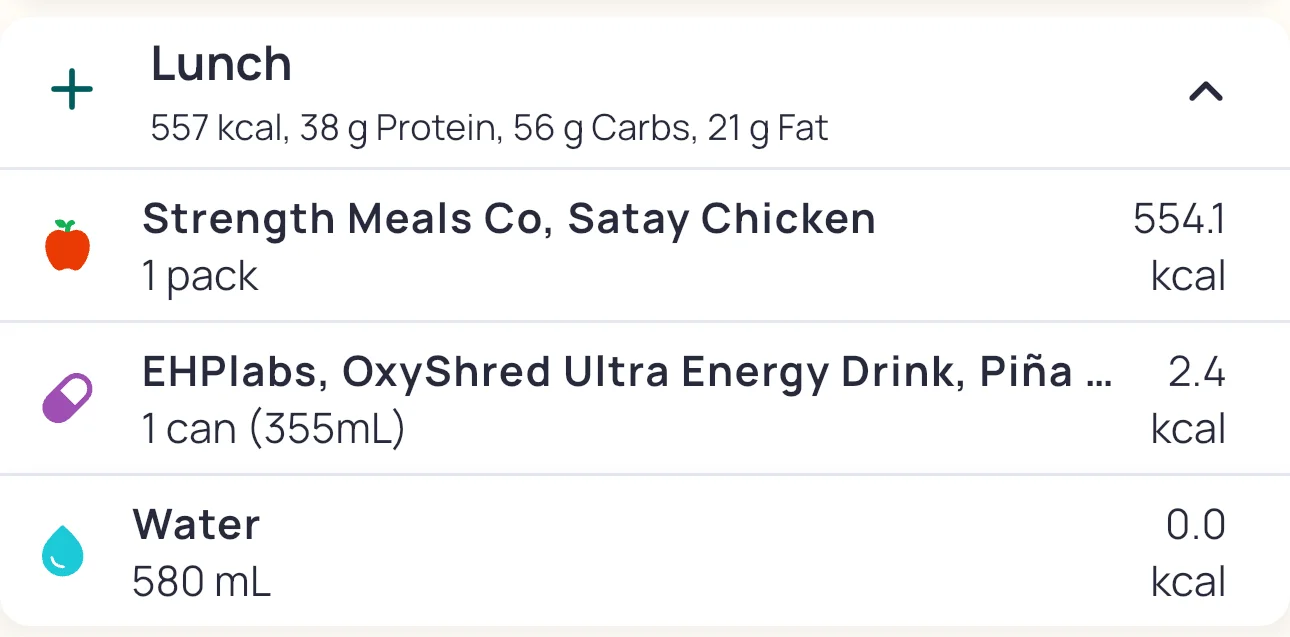Click the 2.4 kcal value

[1190, 399]
